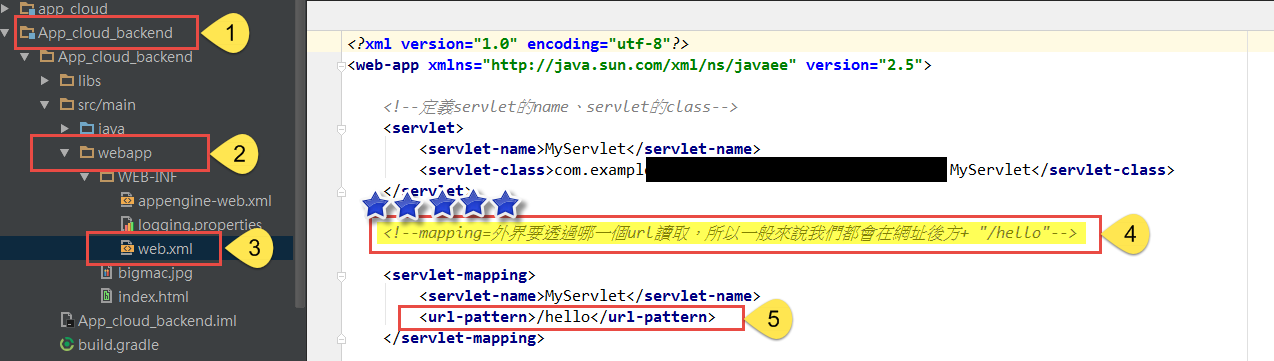This screenshot has height=361, width=1274.
Task: Expand the libs folder arrow
Action: (45, 80)
